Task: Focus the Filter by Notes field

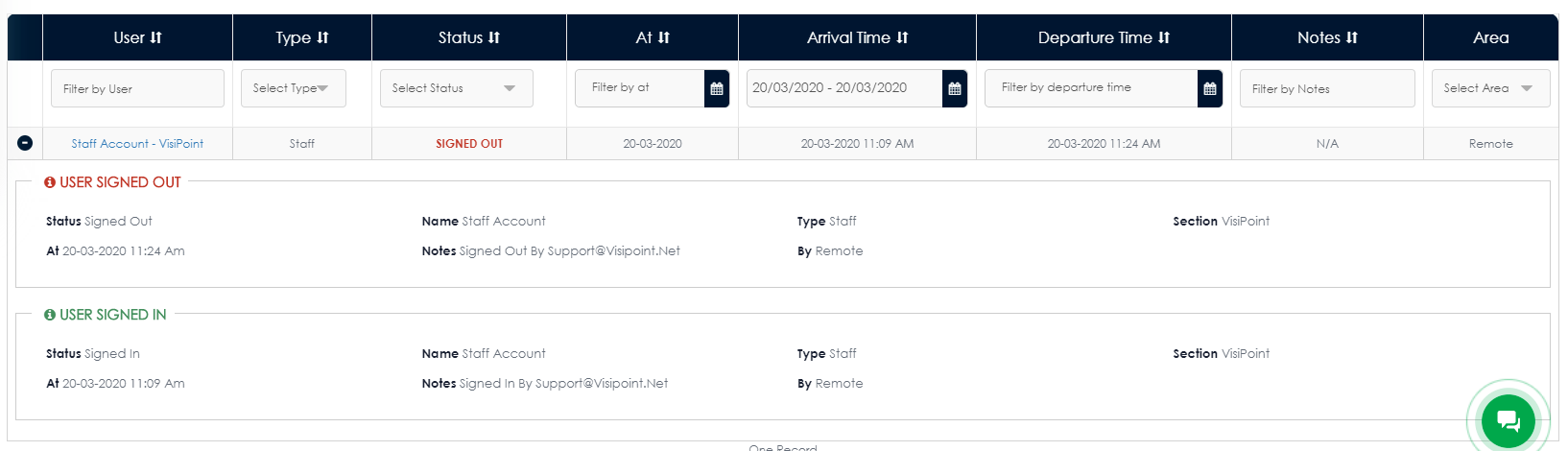Action: click(x=1326, y=88)
